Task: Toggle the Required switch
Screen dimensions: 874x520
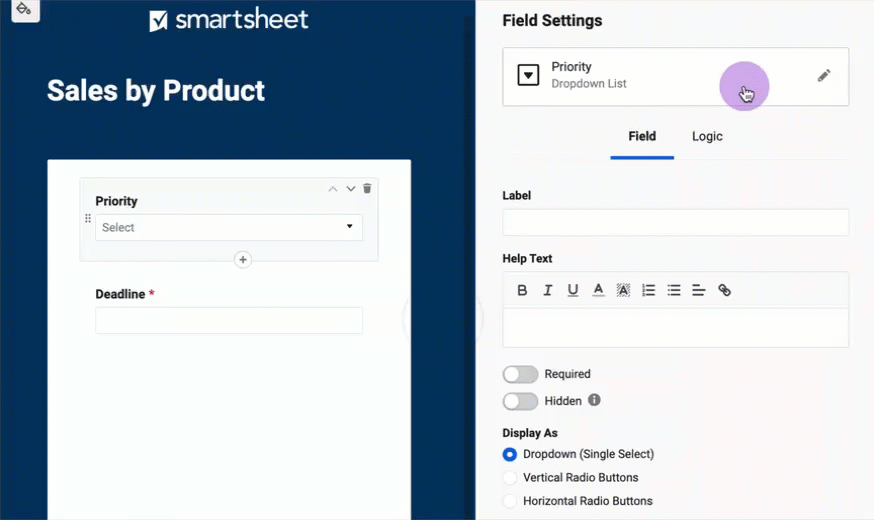Action: pyautogui.click(x=520, y=374)
